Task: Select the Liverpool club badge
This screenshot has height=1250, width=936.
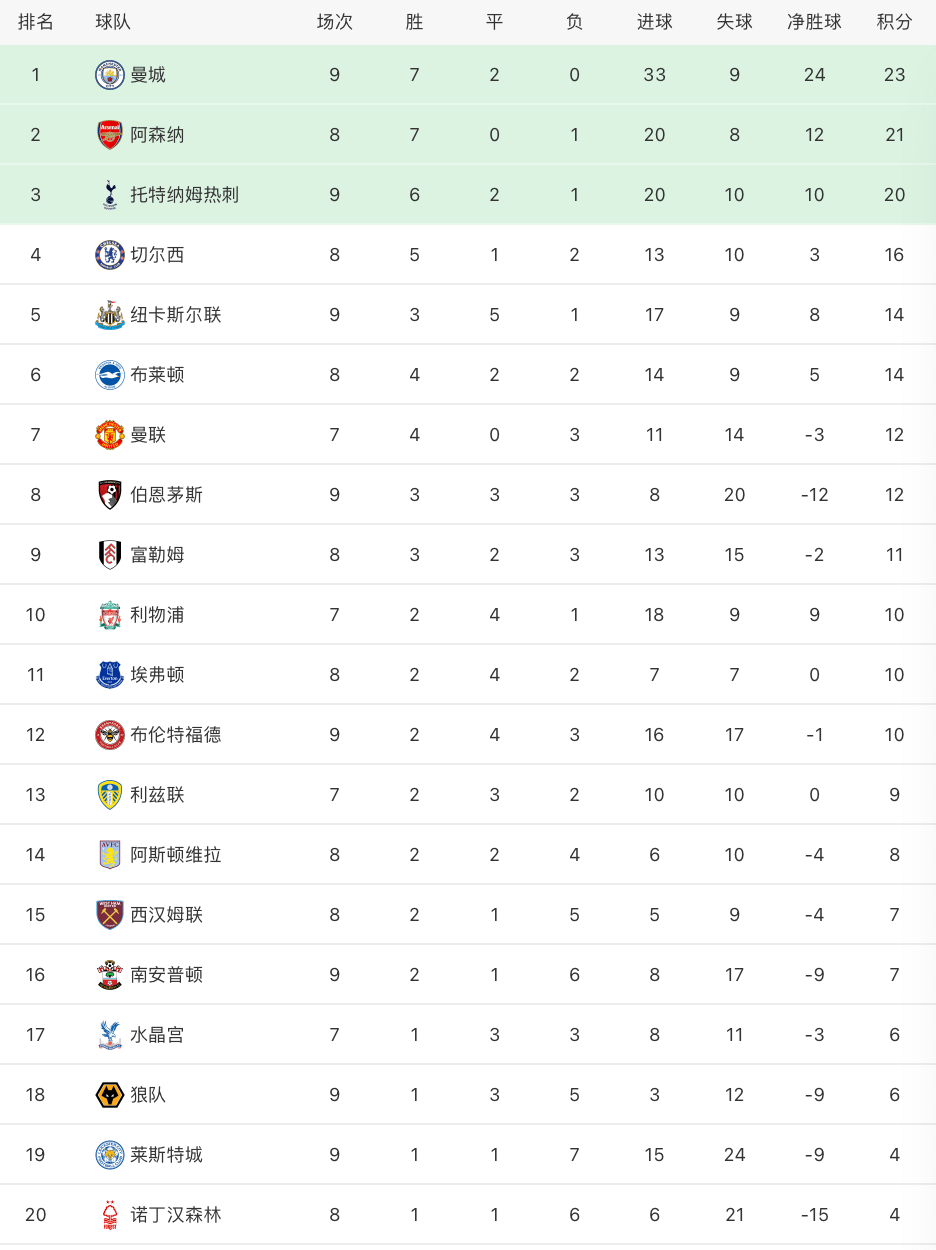Action: 109,615
